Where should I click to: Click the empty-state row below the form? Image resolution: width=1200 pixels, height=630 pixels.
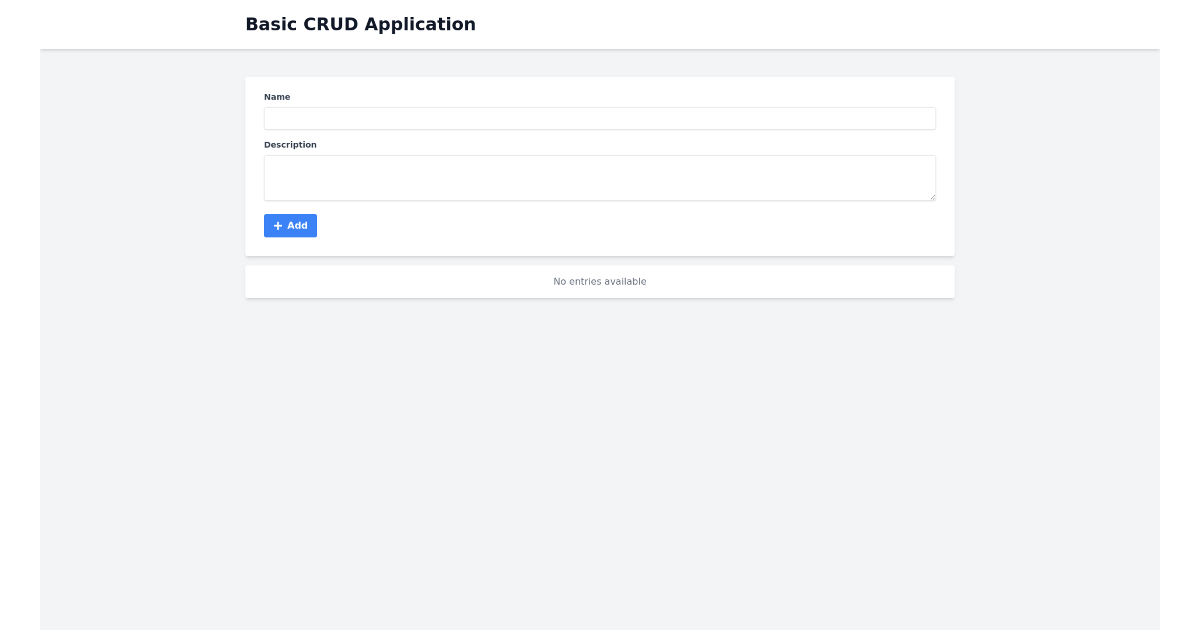599,281
